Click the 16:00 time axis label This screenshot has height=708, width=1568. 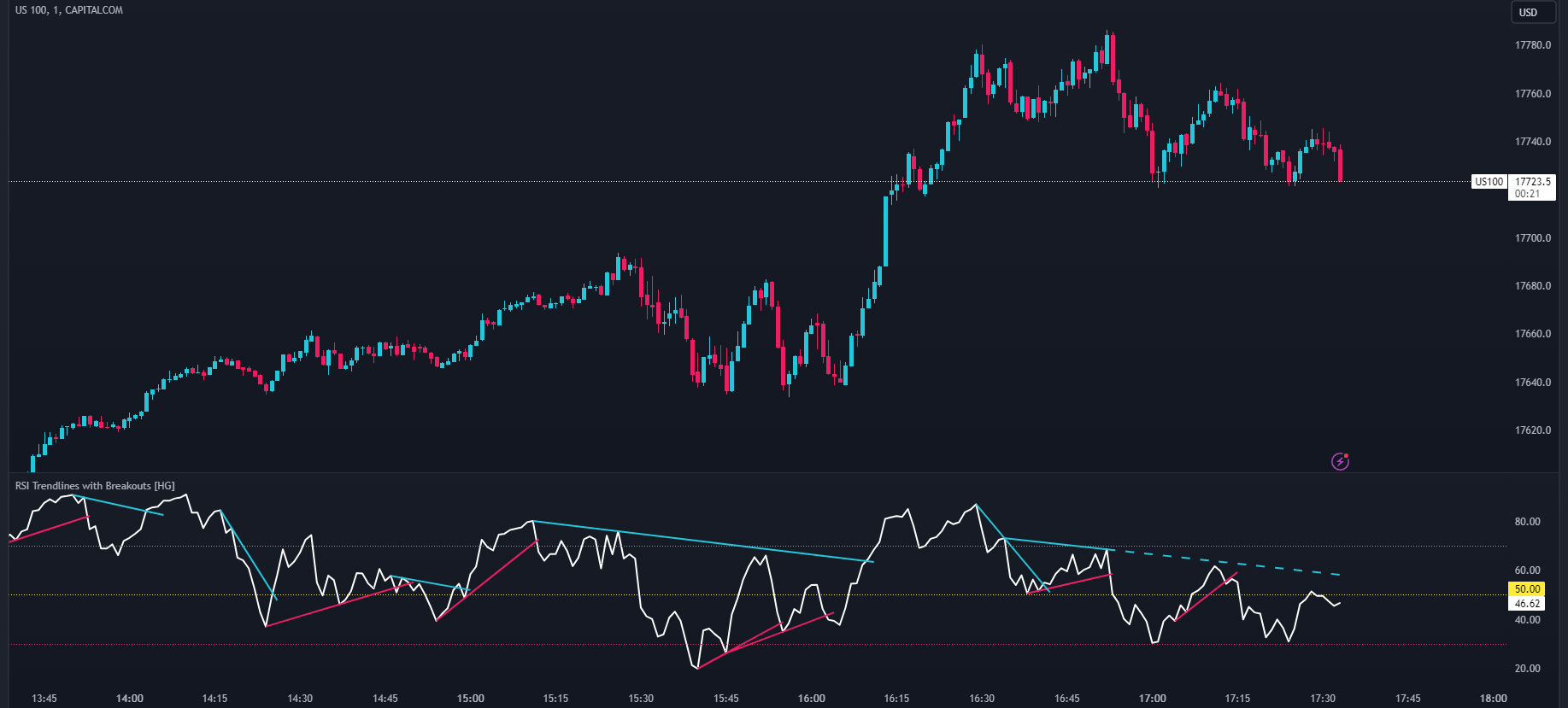(x=812, y=699)
